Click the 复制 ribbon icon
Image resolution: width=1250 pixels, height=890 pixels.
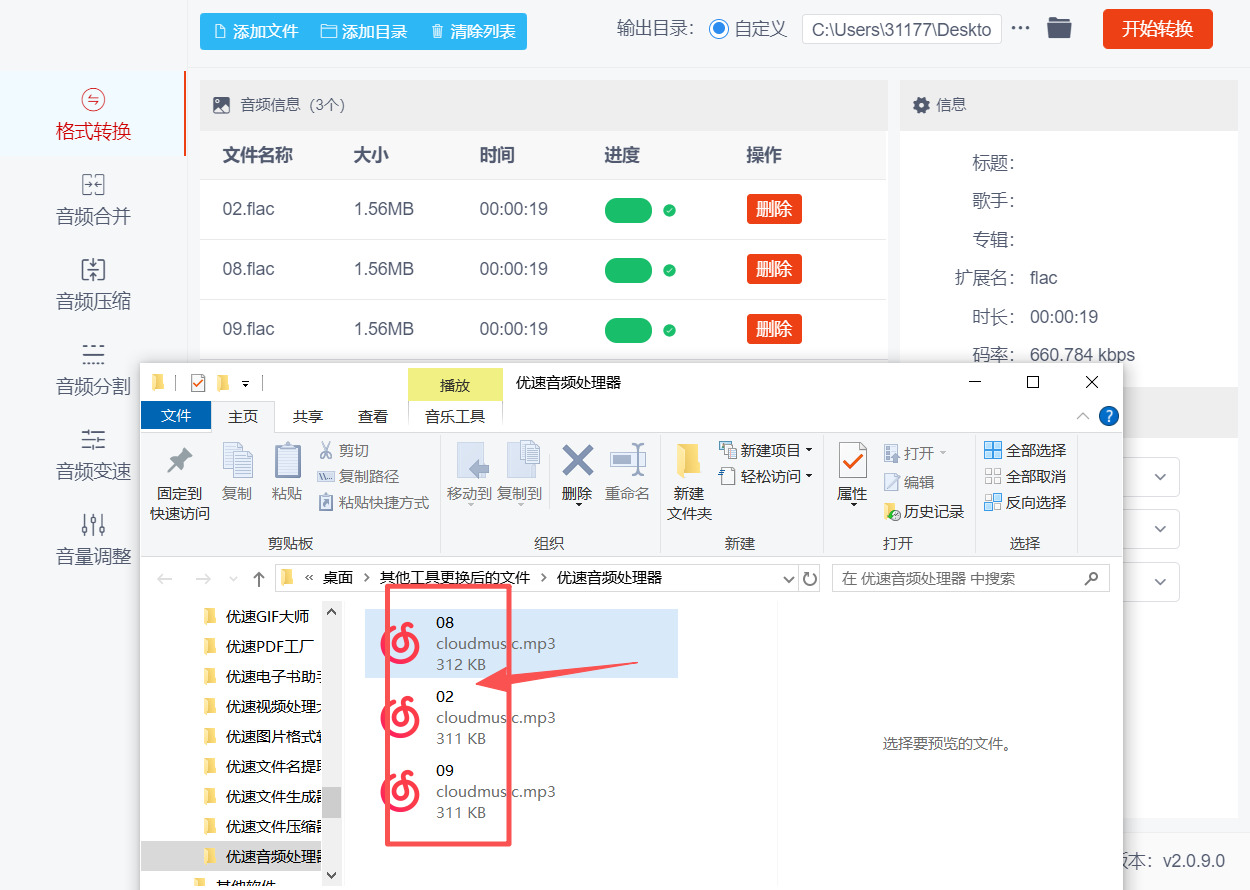[x=237, y=461]
